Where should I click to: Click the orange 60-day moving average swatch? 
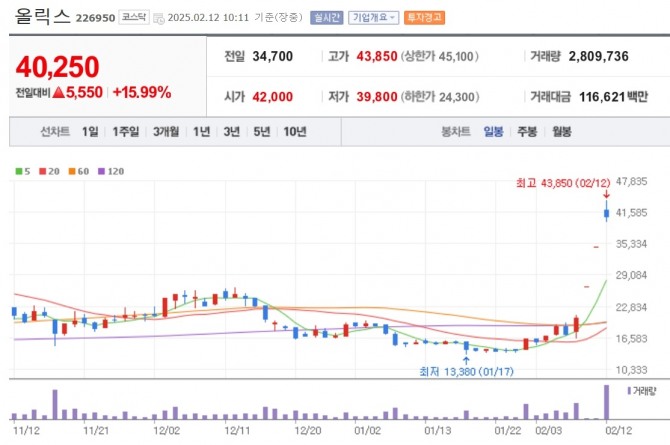tap(72, 171)
